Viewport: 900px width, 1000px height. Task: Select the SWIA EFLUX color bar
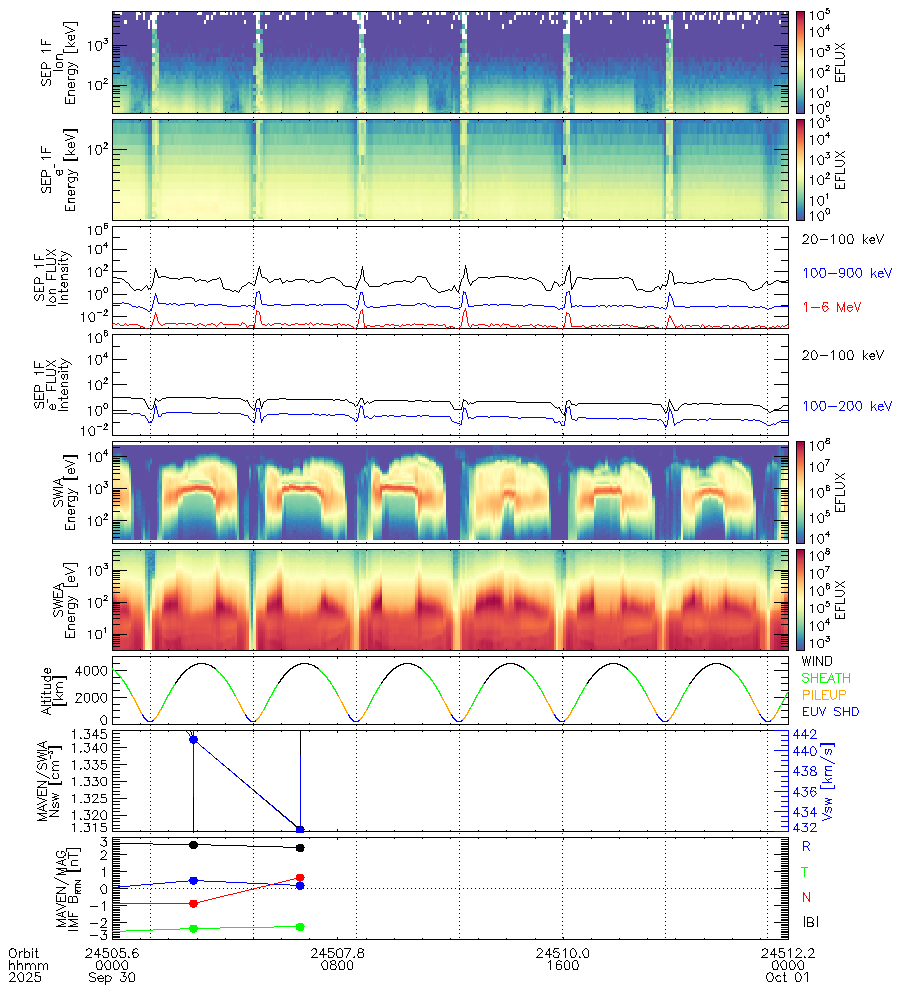pyautogui.click(x=802, y=491)
